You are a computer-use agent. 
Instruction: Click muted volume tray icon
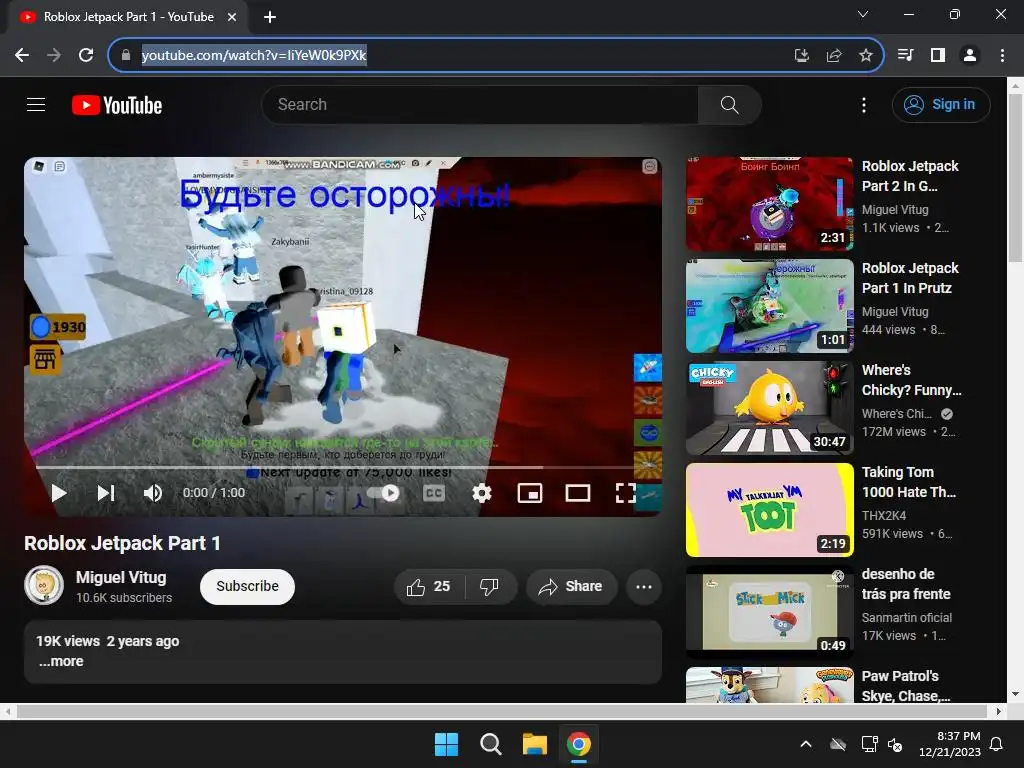point(895,744)
